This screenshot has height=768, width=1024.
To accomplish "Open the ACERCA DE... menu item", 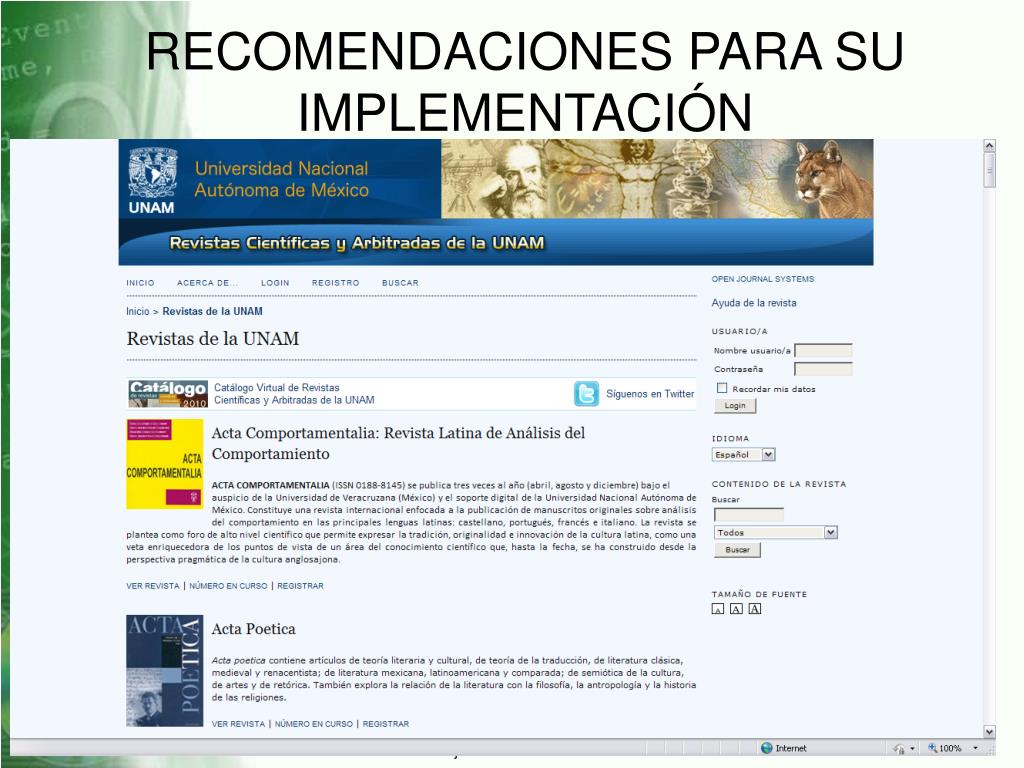I will pyautogui.click(x=208, y=283).
